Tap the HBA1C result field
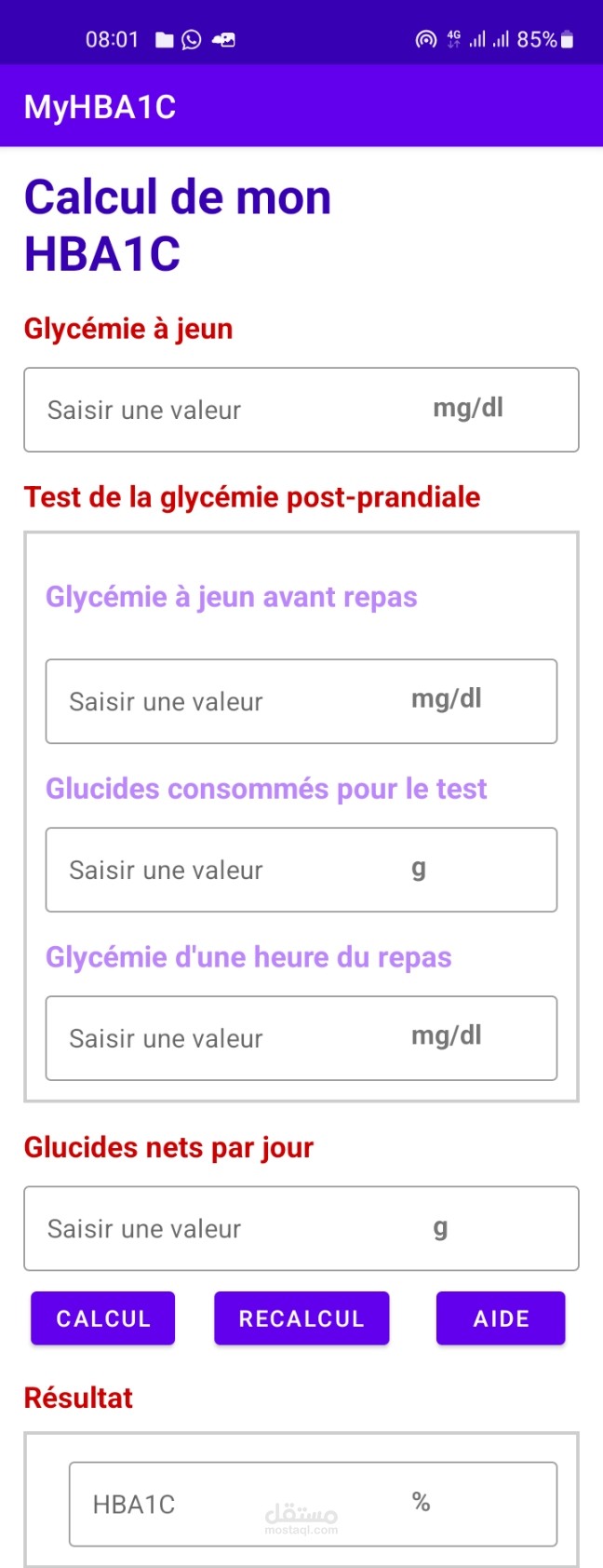This screenshot has height=1568, width=603. point(313,1504)
